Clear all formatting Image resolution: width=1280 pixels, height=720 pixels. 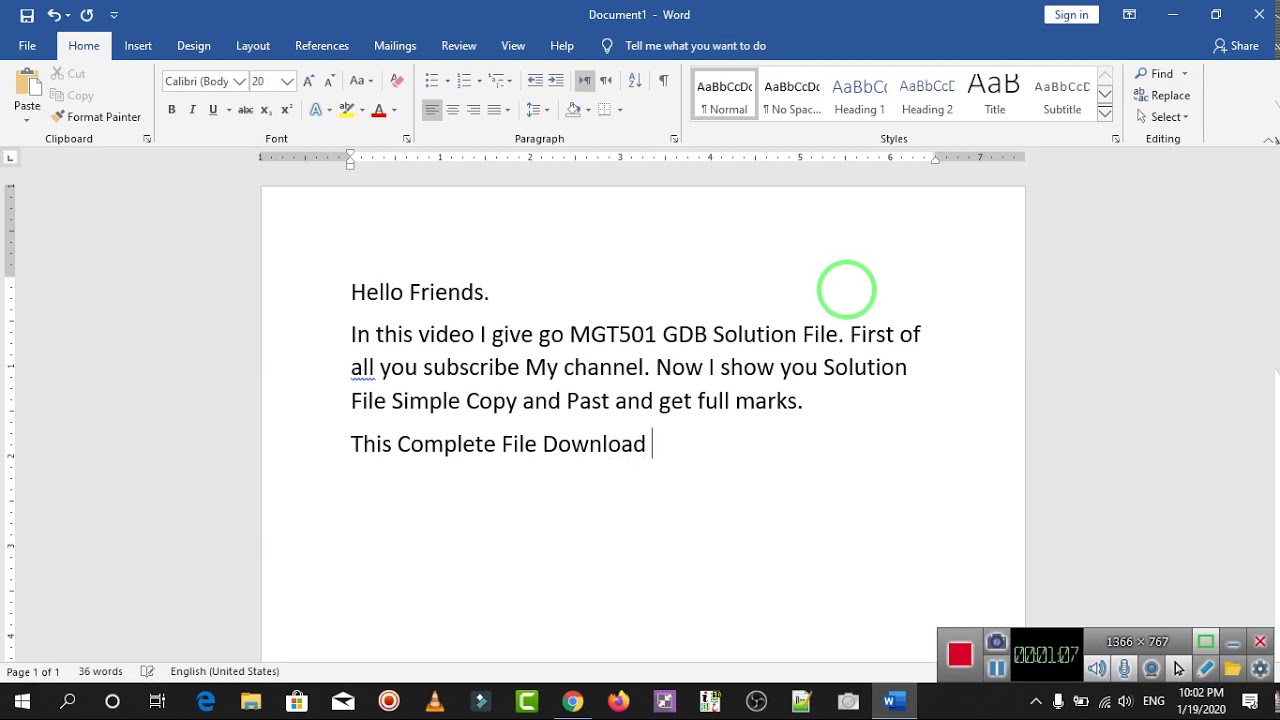click(397, 81)
